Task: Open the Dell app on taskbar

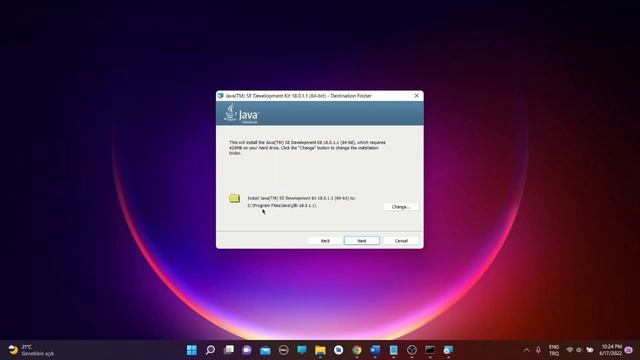Action: (x=284, y=350)
